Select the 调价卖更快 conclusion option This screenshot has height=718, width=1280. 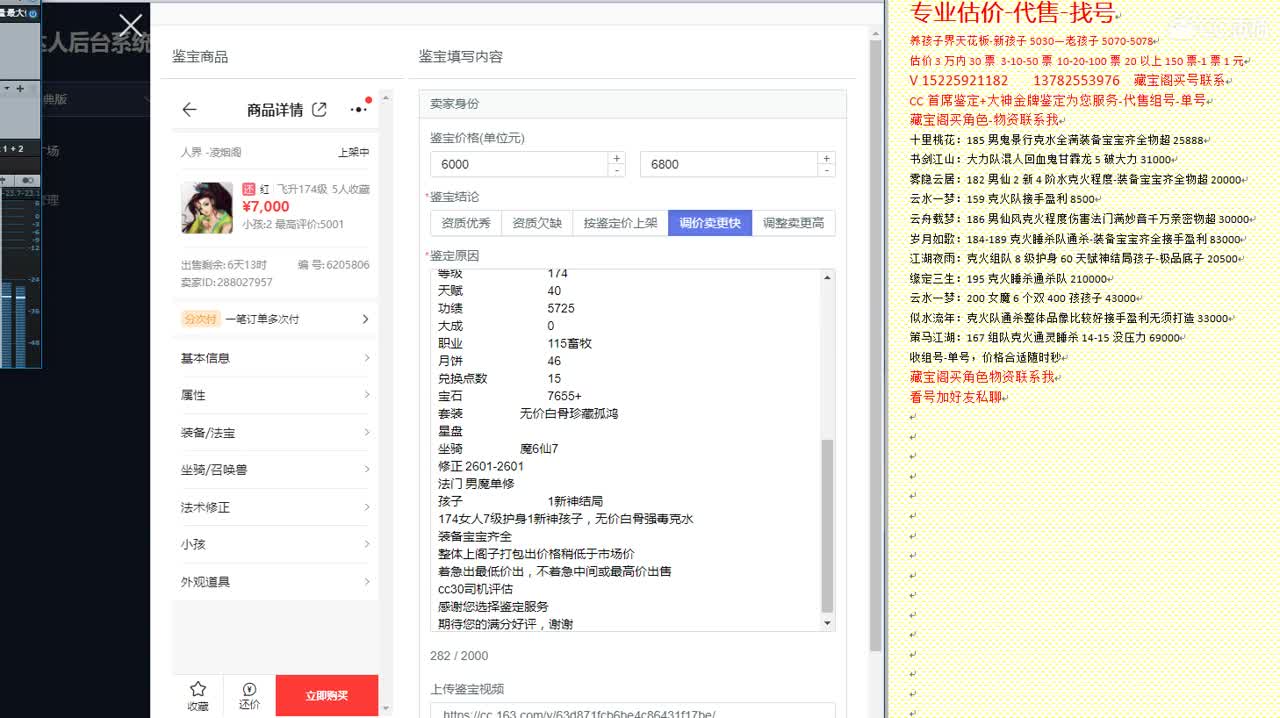point(710,223)
